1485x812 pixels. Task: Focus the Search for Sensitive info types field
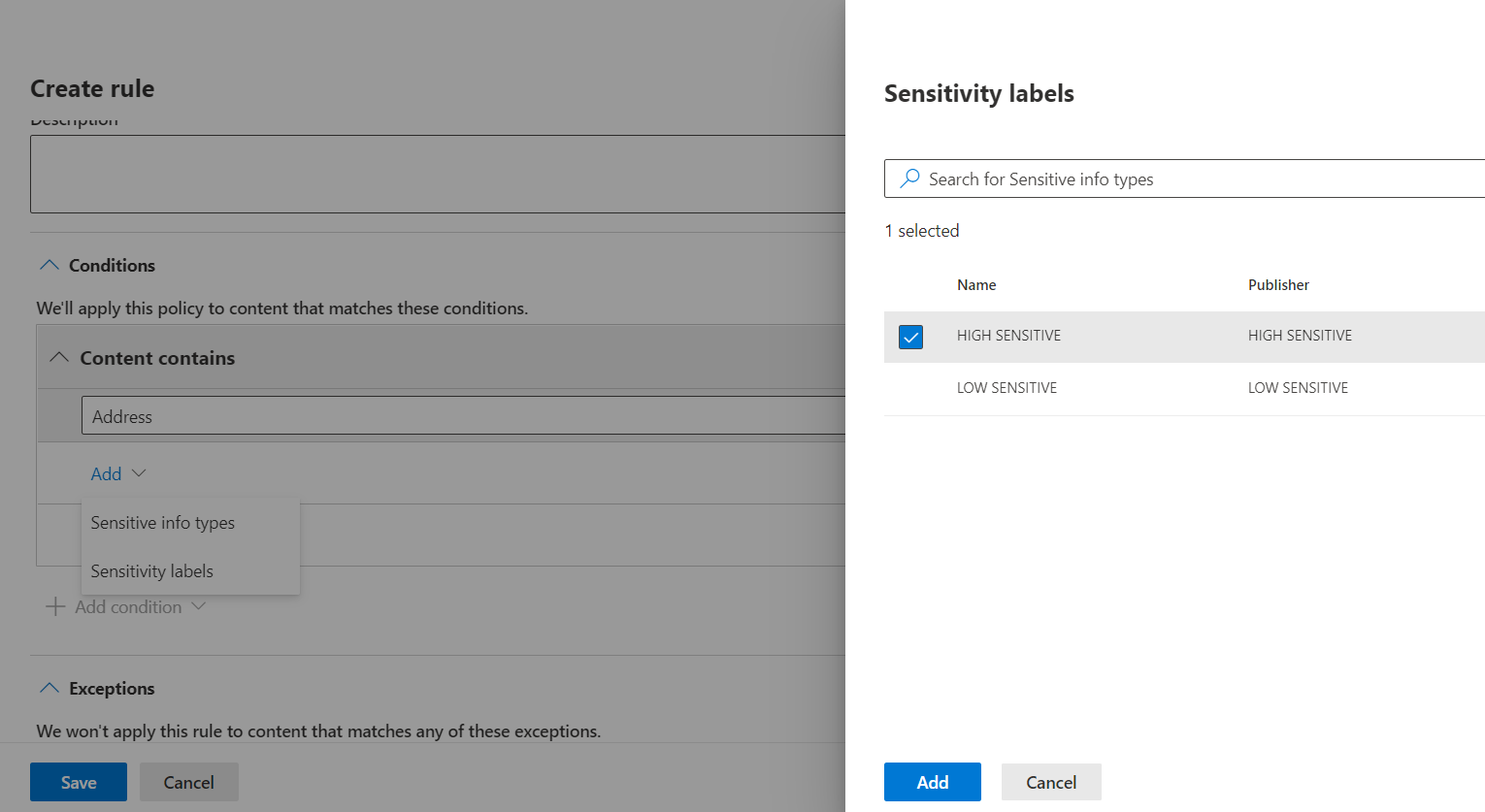1194,179
